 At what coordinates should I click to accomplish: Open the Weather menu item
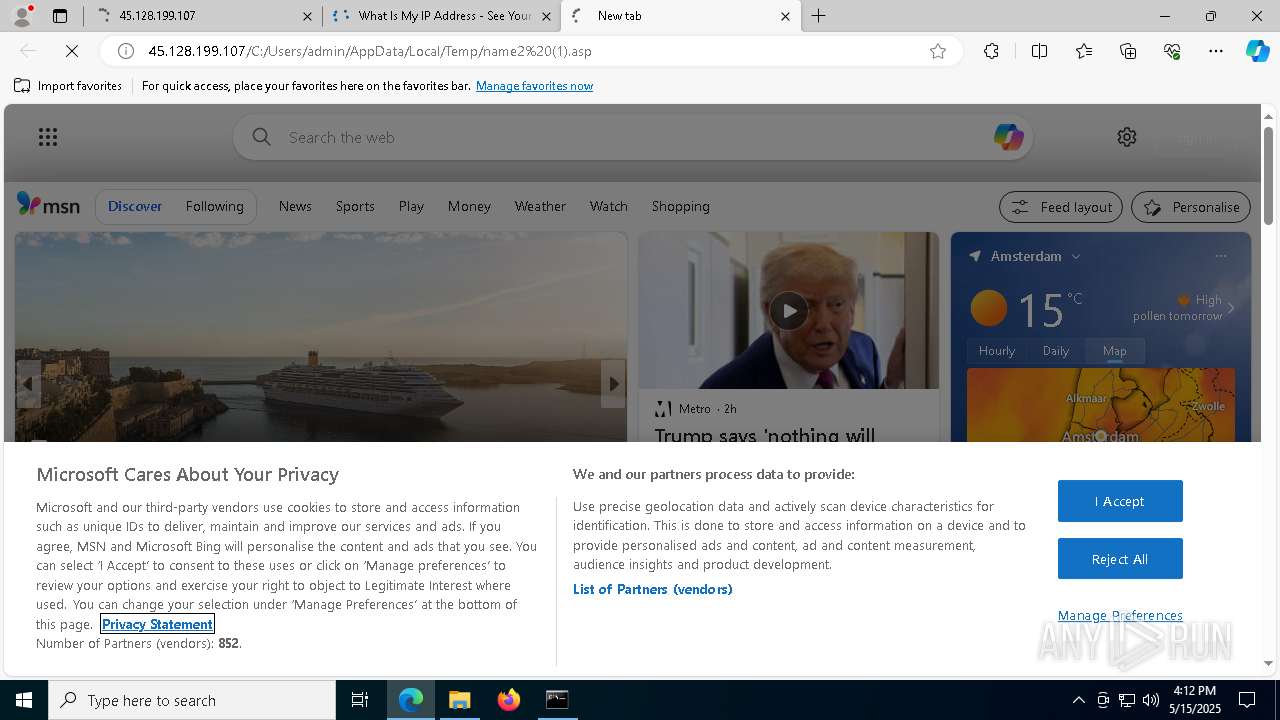(540, 206)
